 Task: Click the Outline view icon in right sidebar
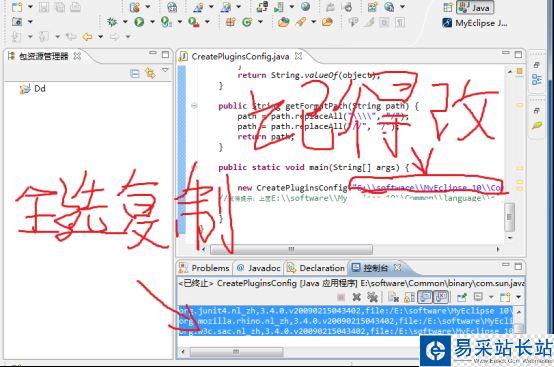[536, 79]
